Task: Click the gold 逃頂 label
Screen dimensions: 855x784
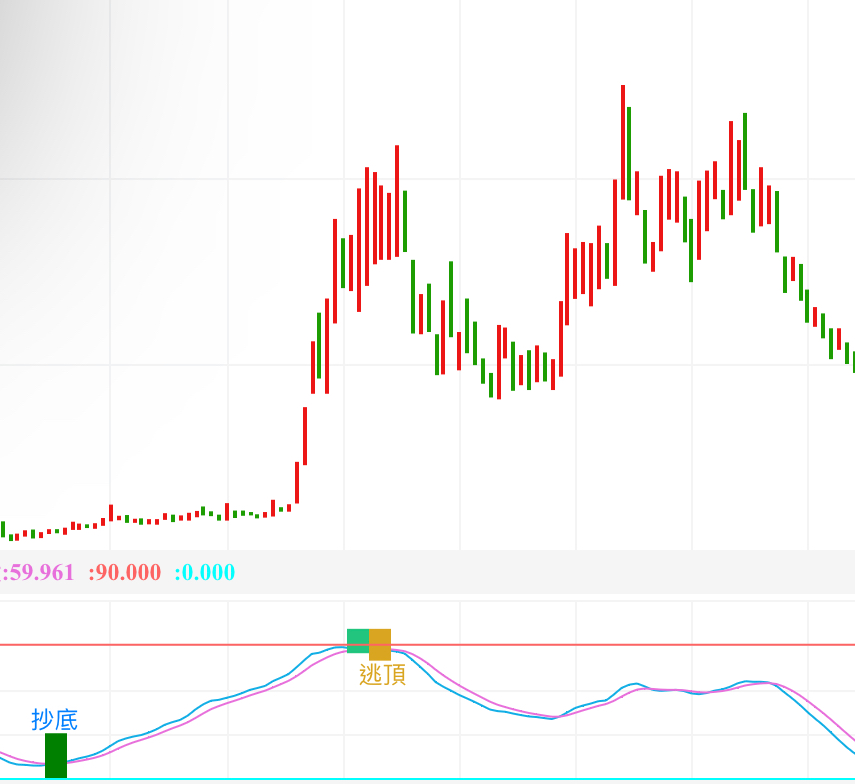Action: coord(382,675)
